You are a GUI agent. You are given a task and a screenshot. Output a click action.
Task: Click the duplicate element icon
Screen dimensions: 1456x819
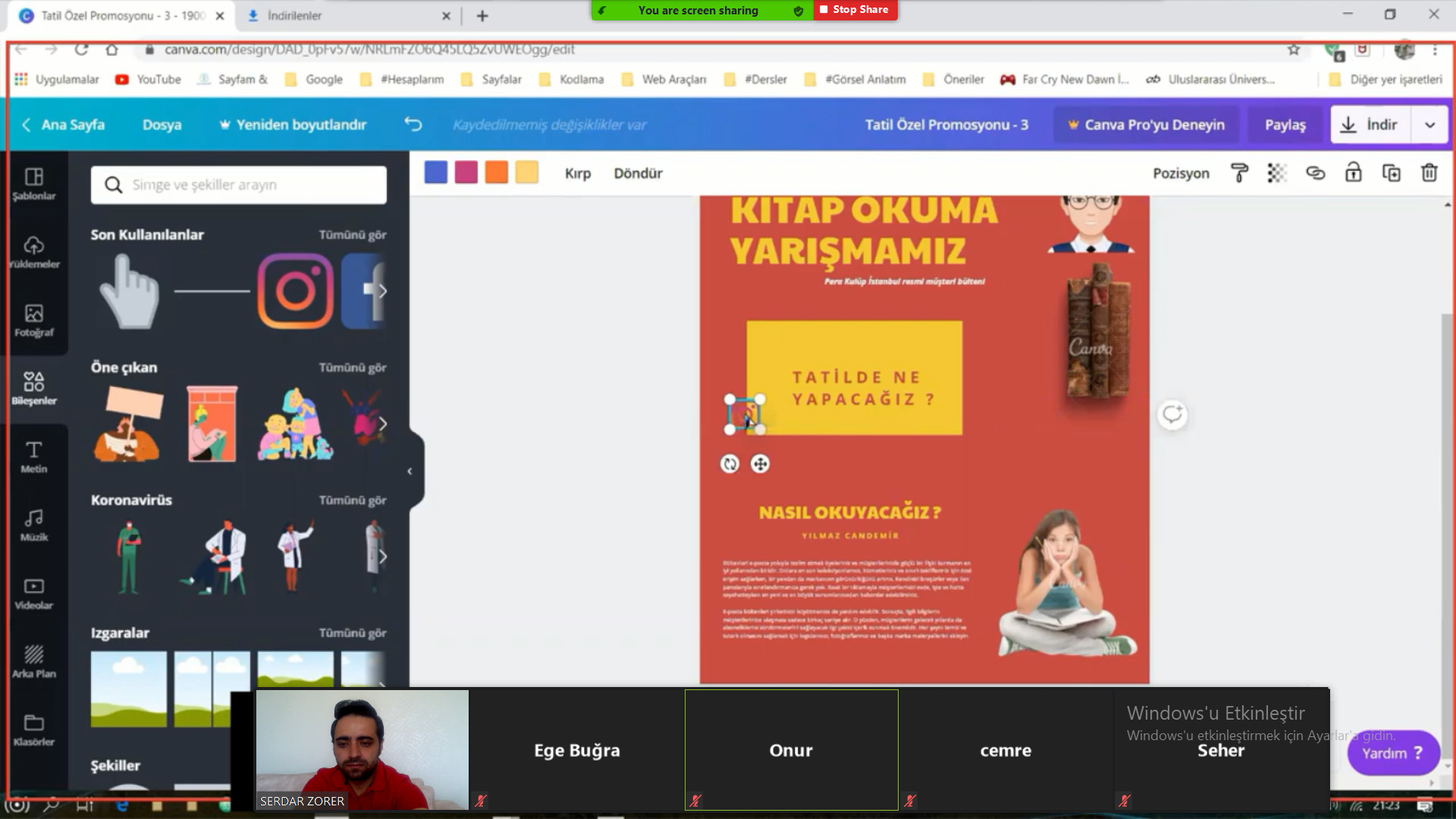coord(1391,173)
